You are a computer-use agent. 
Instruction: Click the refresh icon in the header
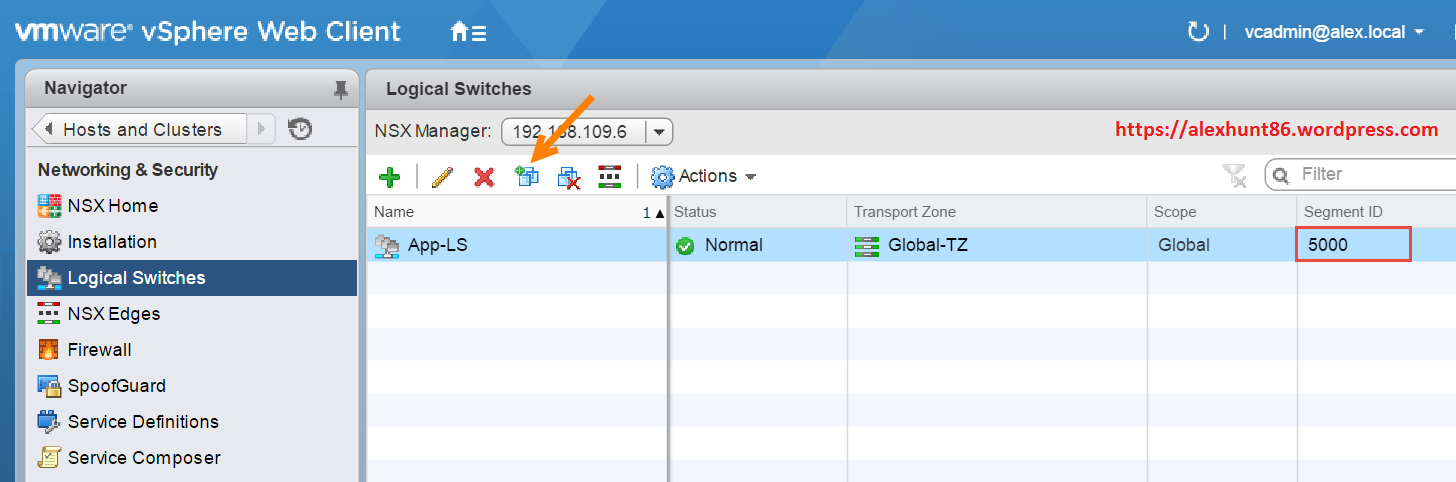point(1198,32)
